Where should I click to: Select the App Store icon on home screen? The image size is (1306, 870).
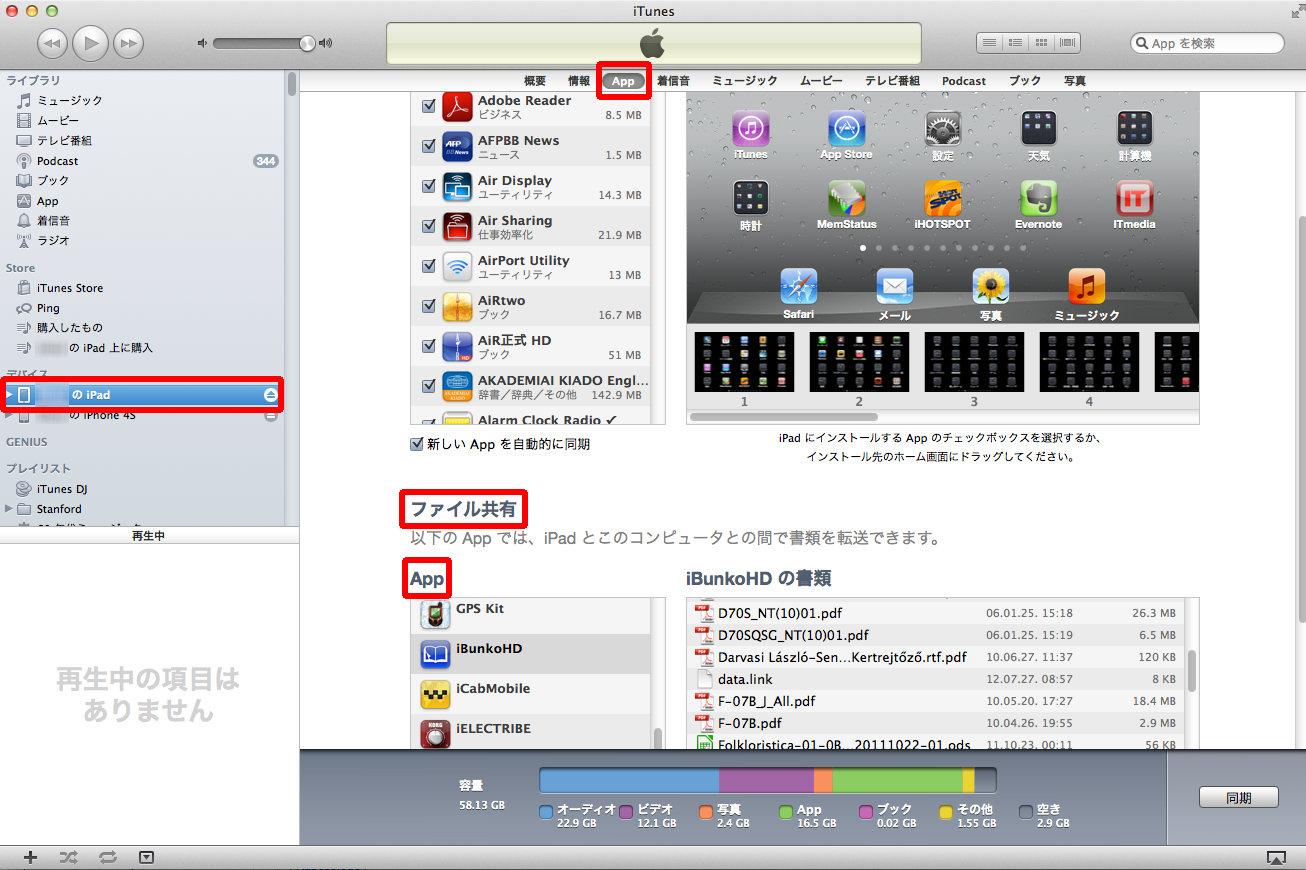pos(846,128)
